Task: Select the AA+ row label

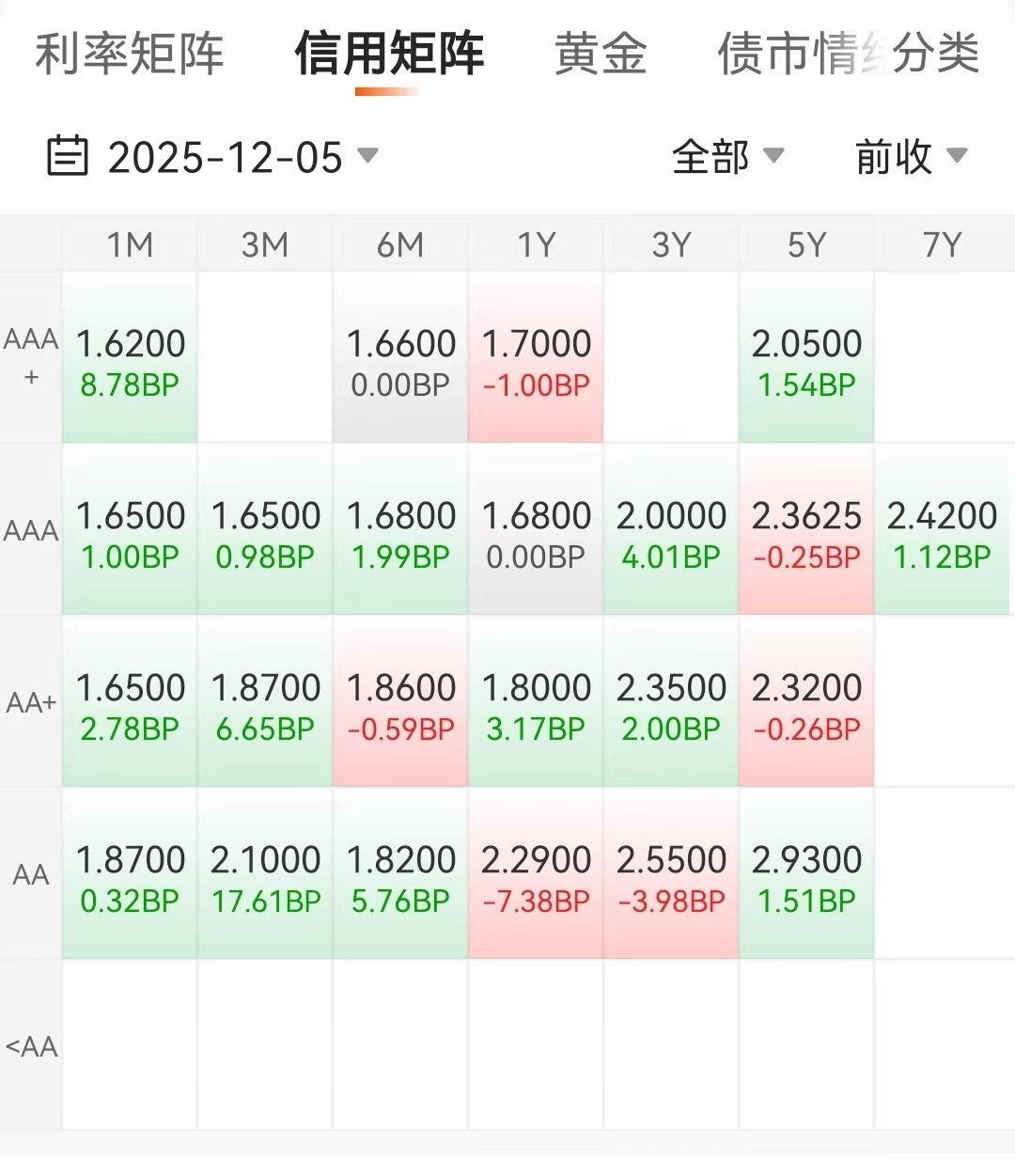Action: [x=31, y=702]
